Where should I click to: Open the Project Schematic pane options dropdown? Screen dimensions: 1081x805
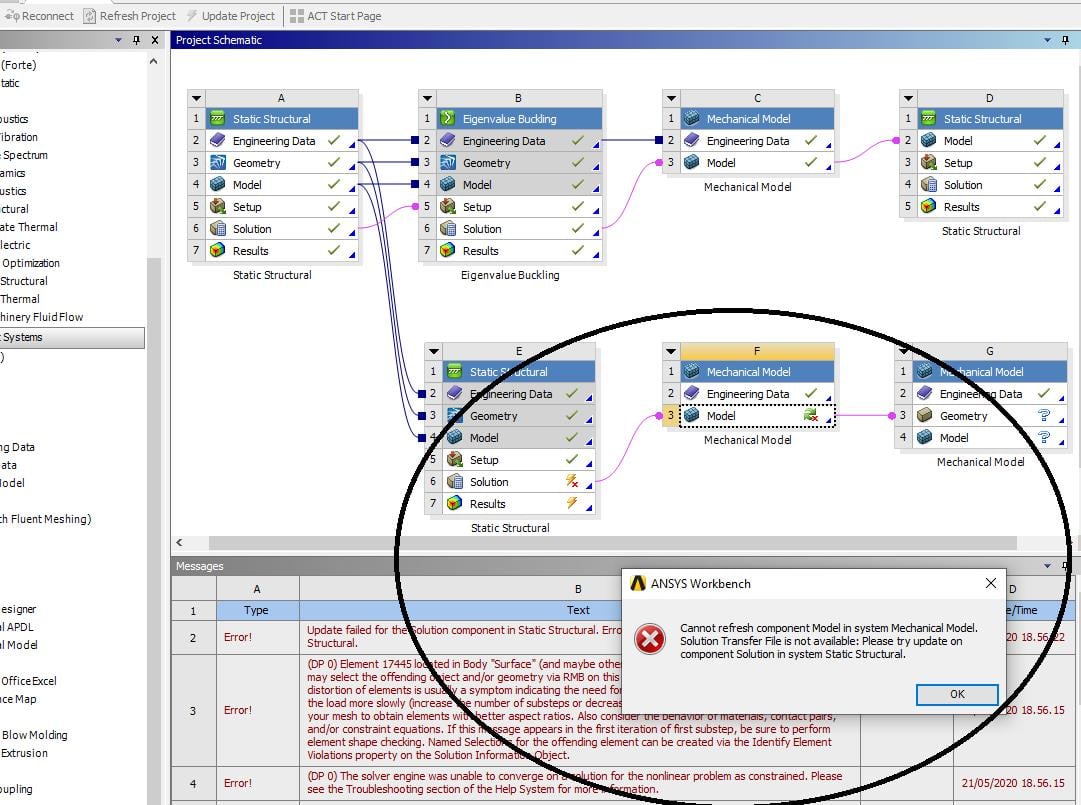point(1047,40)
